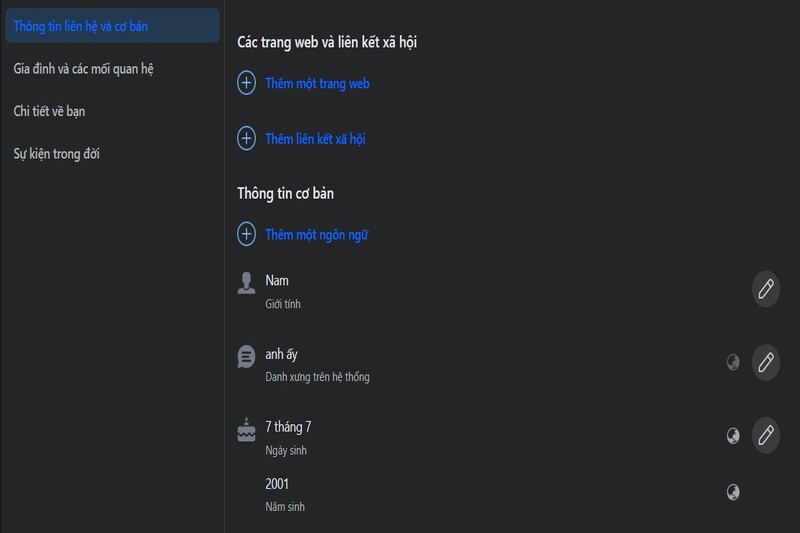Edit the Giới tính (Nam) entry with pencil
The width and height of the screenshot is (800, 533).
(x=765, y=289)
